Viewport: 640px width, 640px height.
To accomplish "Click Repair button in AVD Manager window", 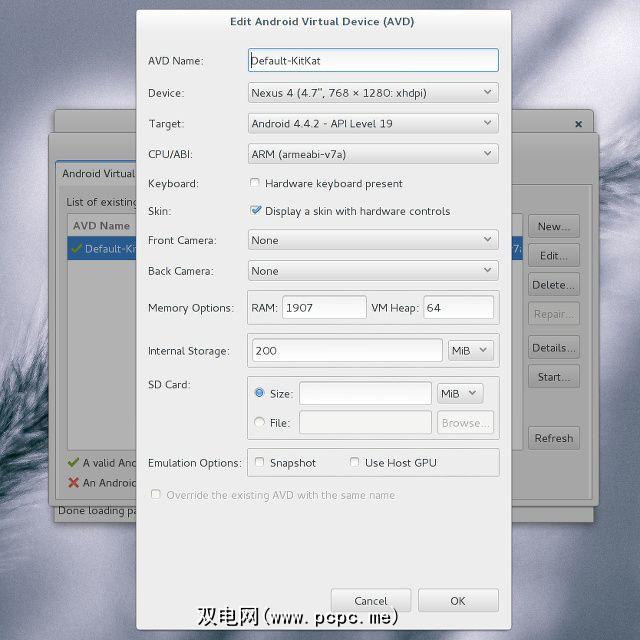I will pyautogui.click(x=553, y=314).
